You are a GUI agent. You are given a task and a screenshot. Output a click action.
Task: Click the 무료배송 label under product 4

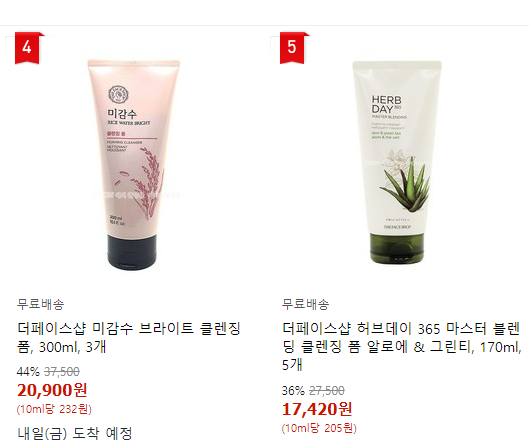click(40, 304)
